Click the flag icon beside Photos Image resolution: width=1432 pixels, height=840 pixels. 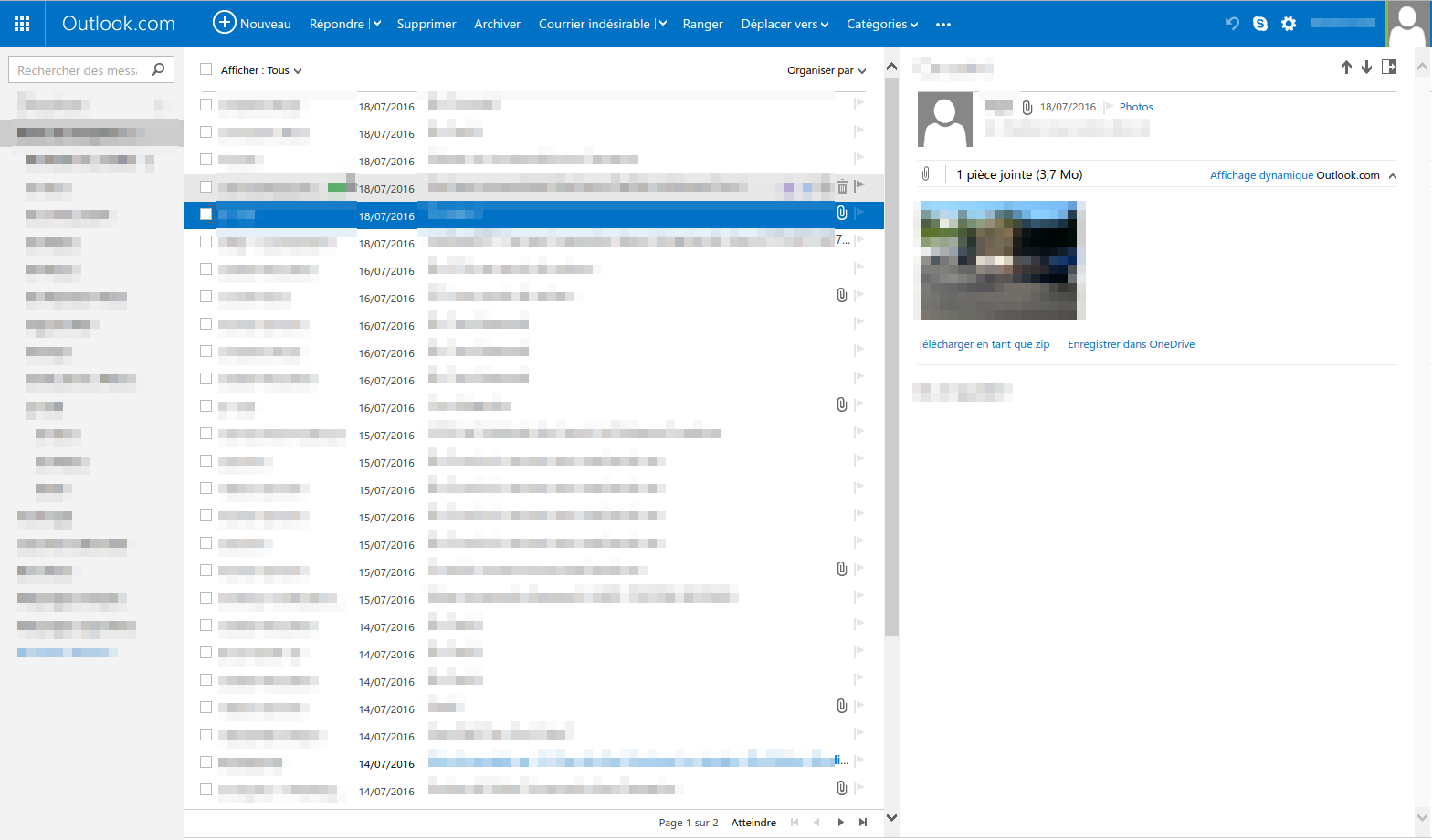pos(1110,107)
